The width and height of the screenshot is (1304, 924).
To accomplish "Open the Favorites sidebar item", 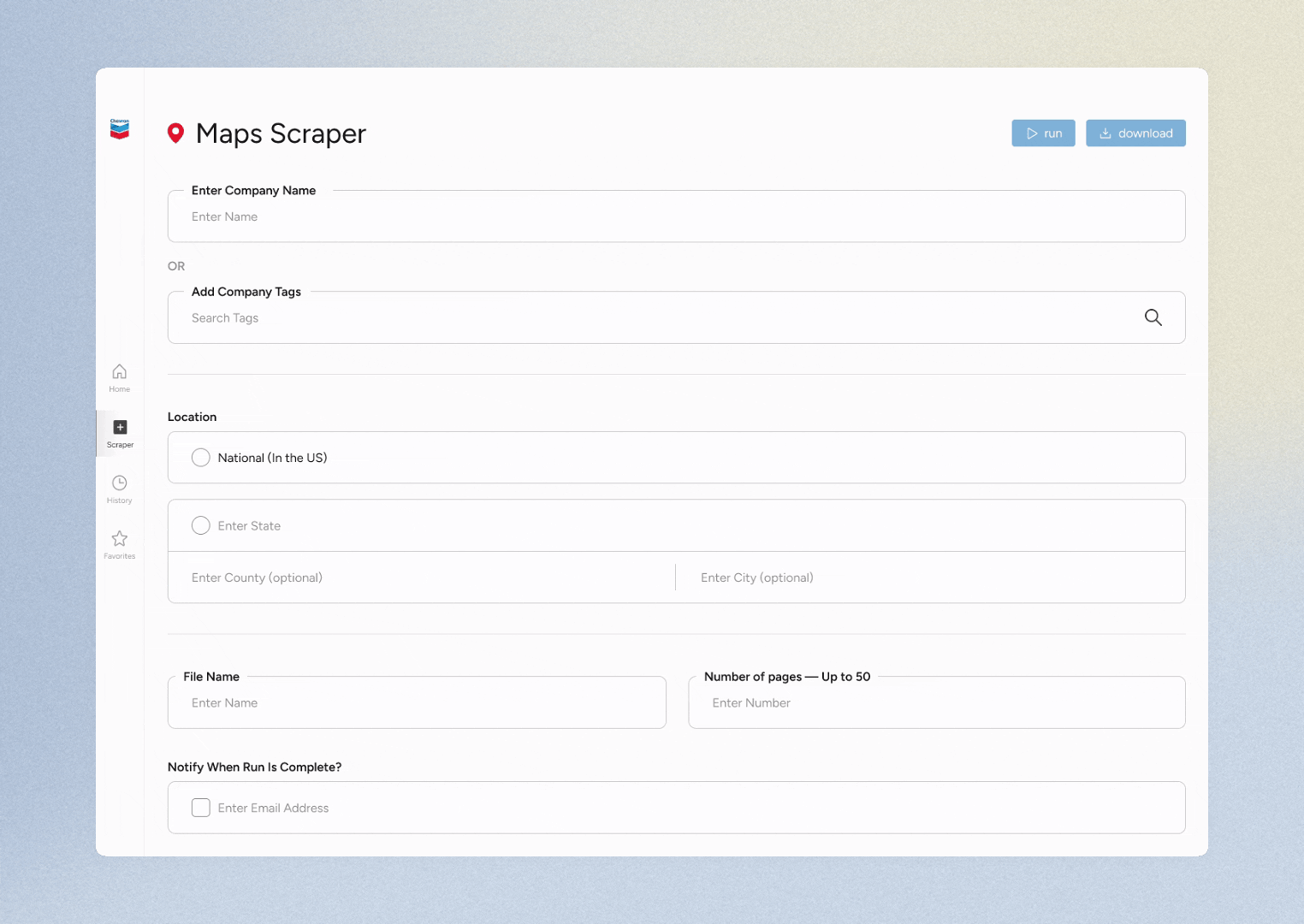I will click(x=120, y=544).
